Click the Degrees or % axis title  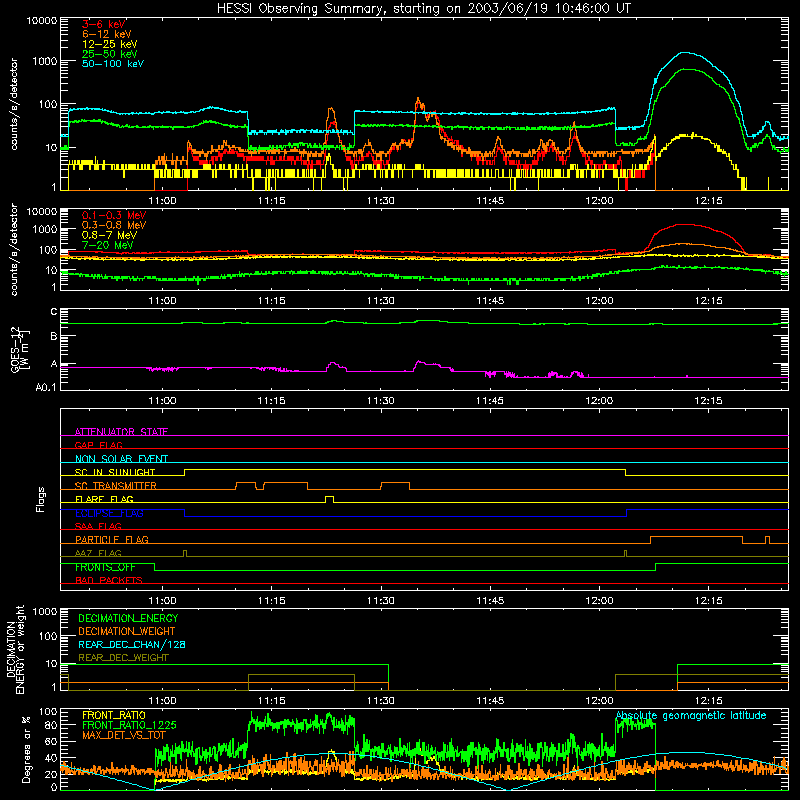point(26,749)
